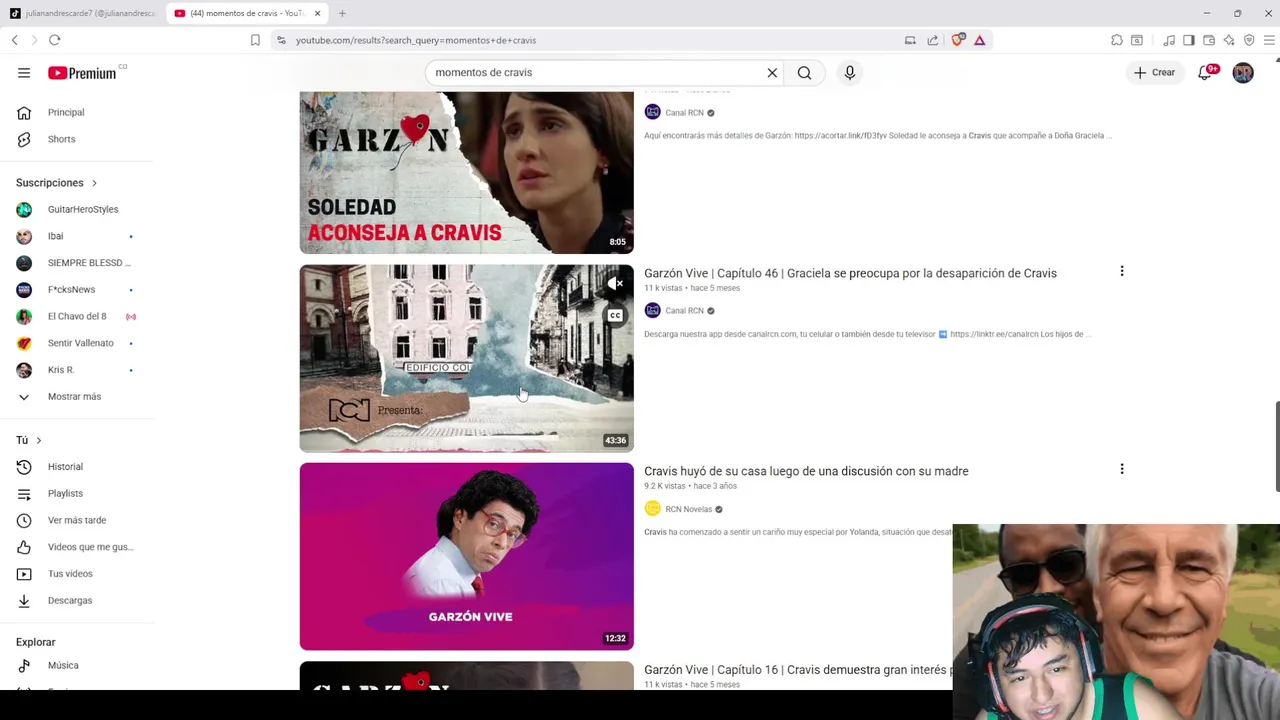The image size is (1280, 720).
Task: Bookmark this page with bookmark icon
Action: pyautogui.click(x=255, y=40)
